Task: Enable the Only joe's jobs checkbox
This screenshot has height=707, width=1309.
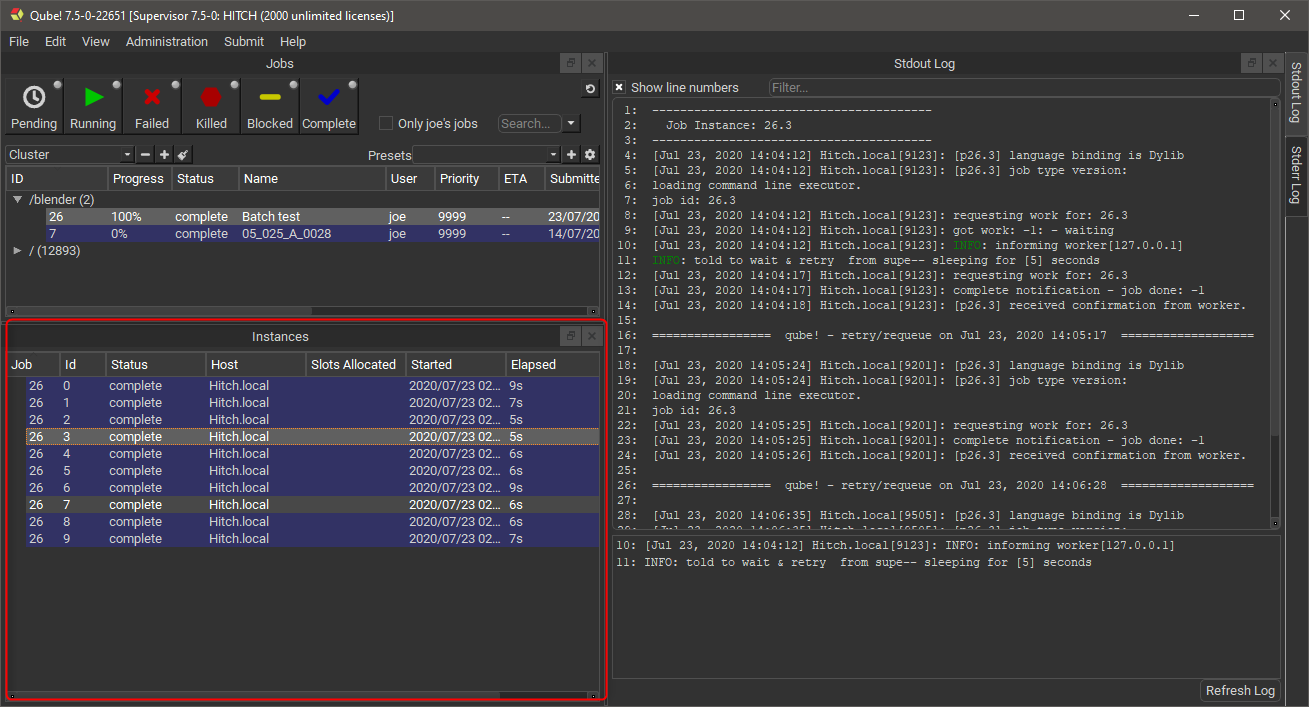Action: point(386,124)
